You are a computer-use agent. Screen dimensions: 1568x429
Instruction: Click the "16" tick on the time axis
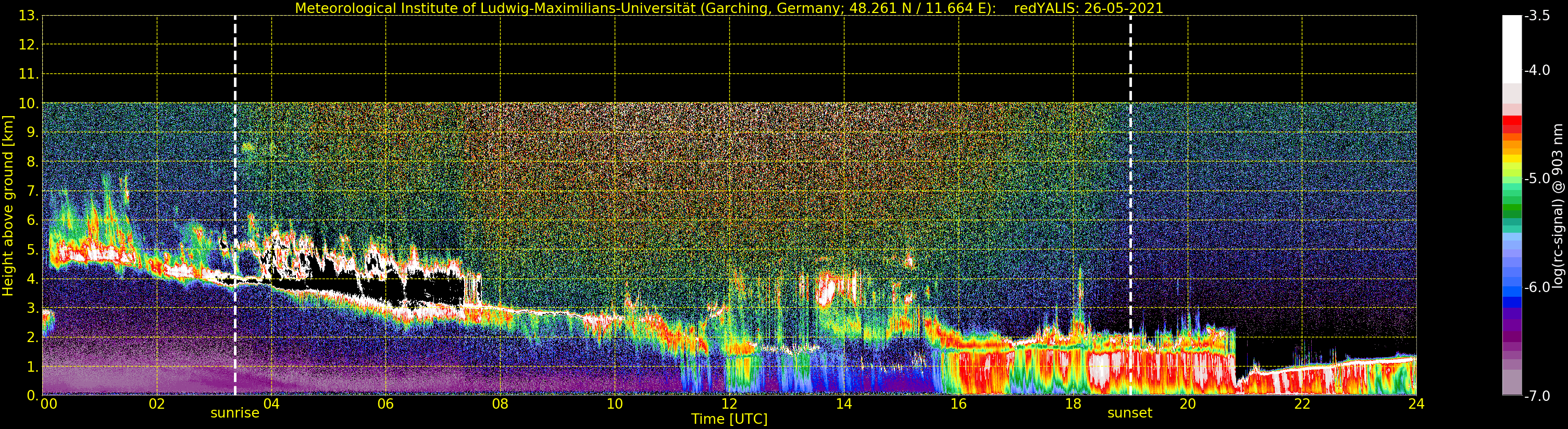(x=958, y=404)
